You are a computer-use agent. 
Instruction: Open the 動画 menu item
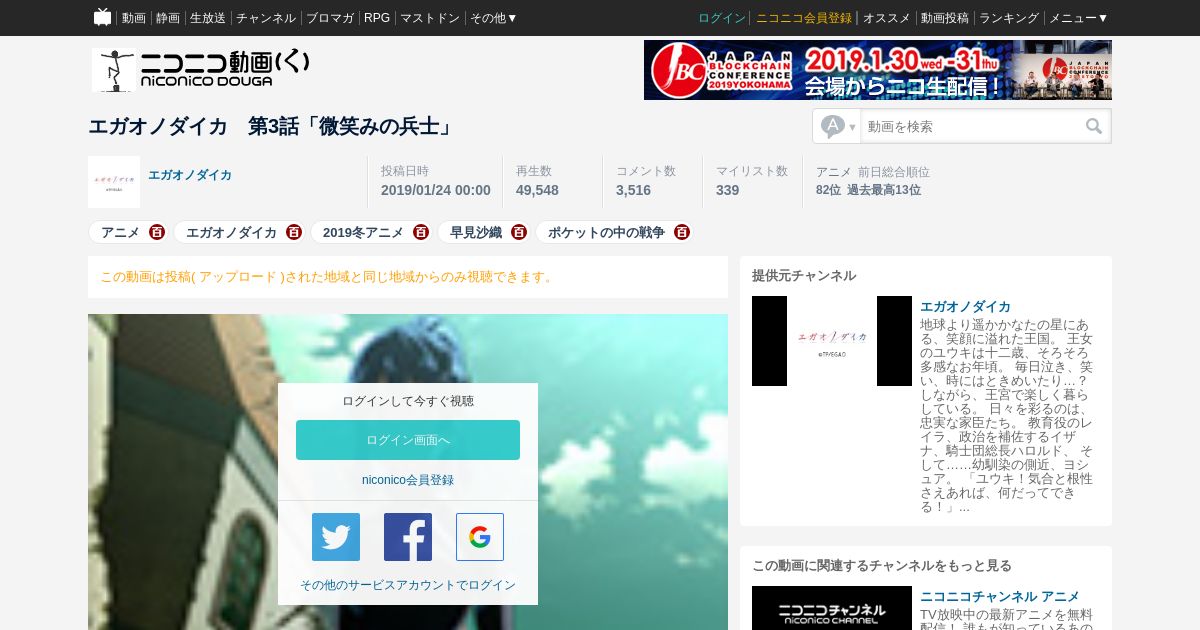(x=134, y=18)
